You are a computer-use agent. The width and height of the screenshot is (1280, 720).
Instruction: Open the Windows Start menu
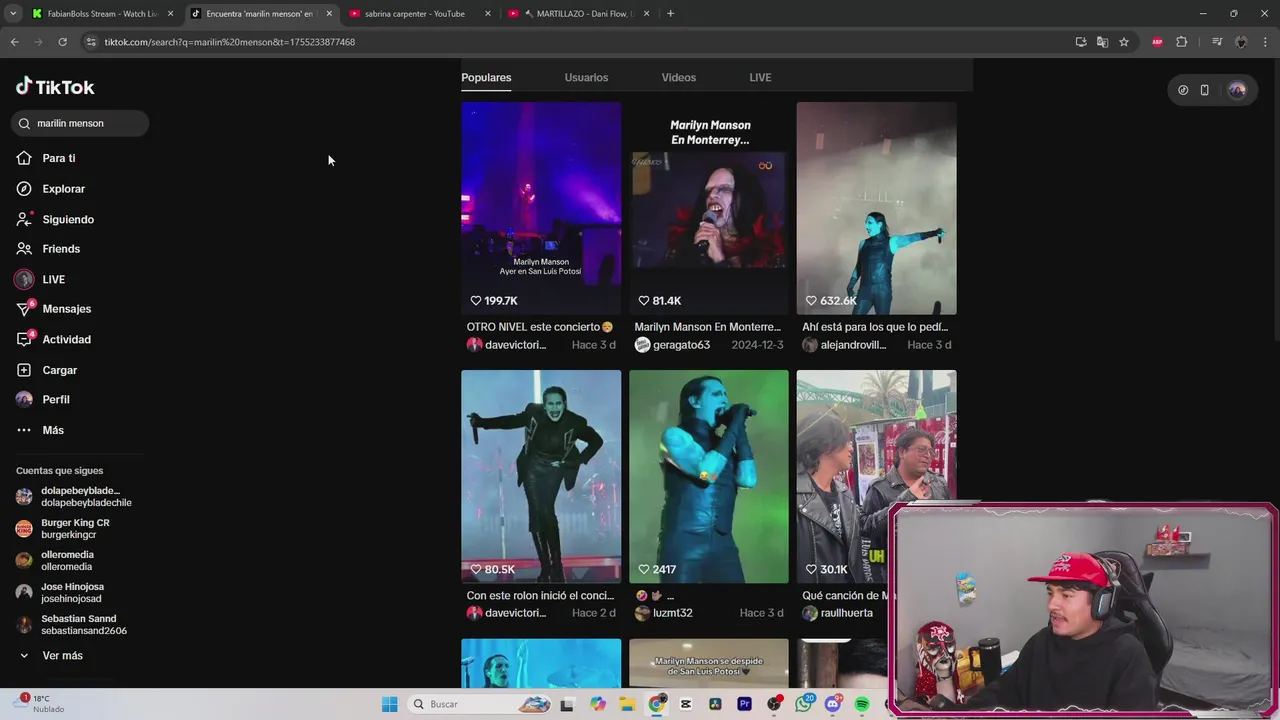pyautogui.click(x=390, y=704)
